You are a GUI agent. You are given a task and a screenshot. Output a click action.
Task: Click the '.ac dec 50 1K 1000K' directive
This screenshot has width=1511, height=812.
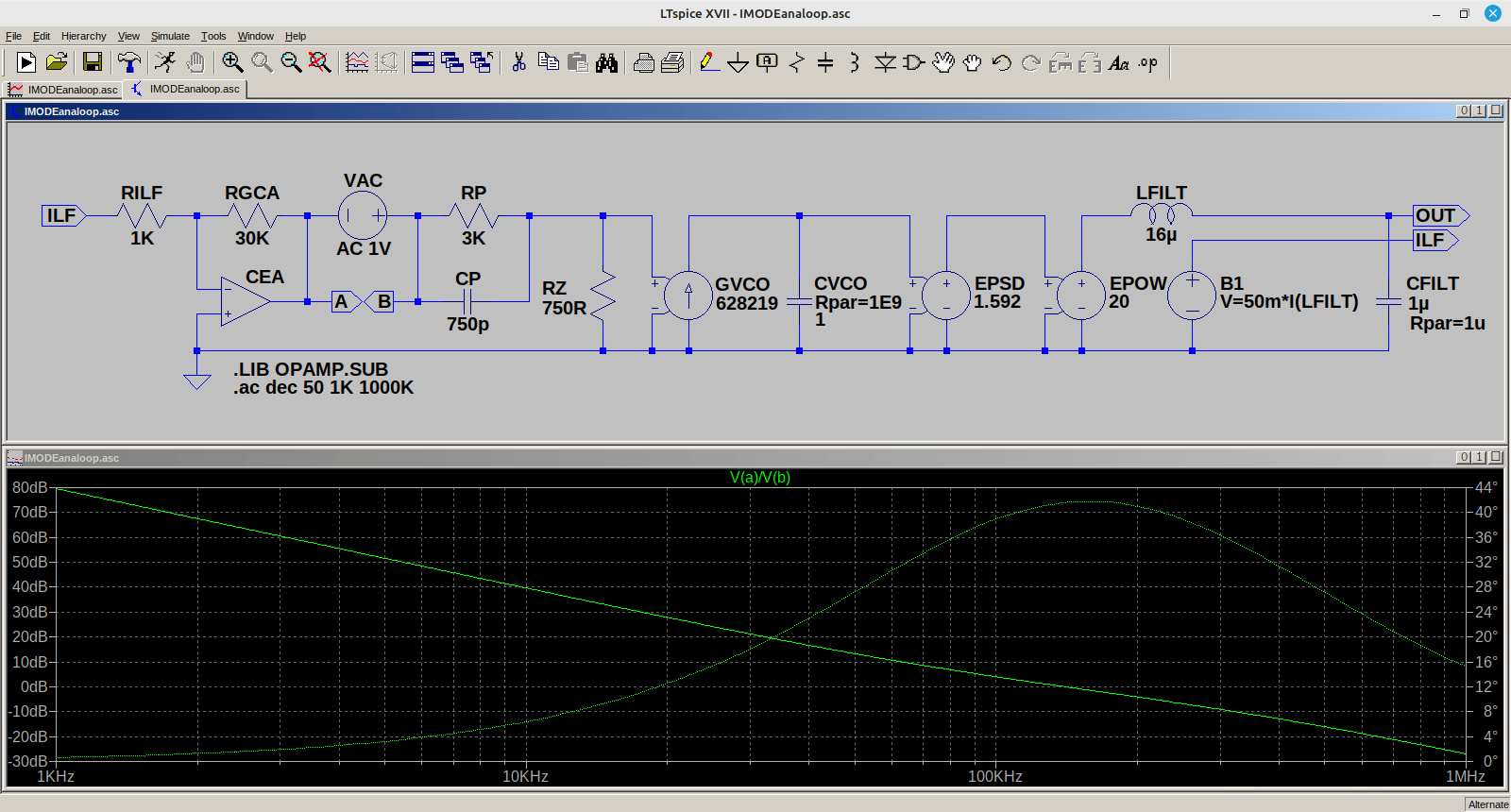324,388
